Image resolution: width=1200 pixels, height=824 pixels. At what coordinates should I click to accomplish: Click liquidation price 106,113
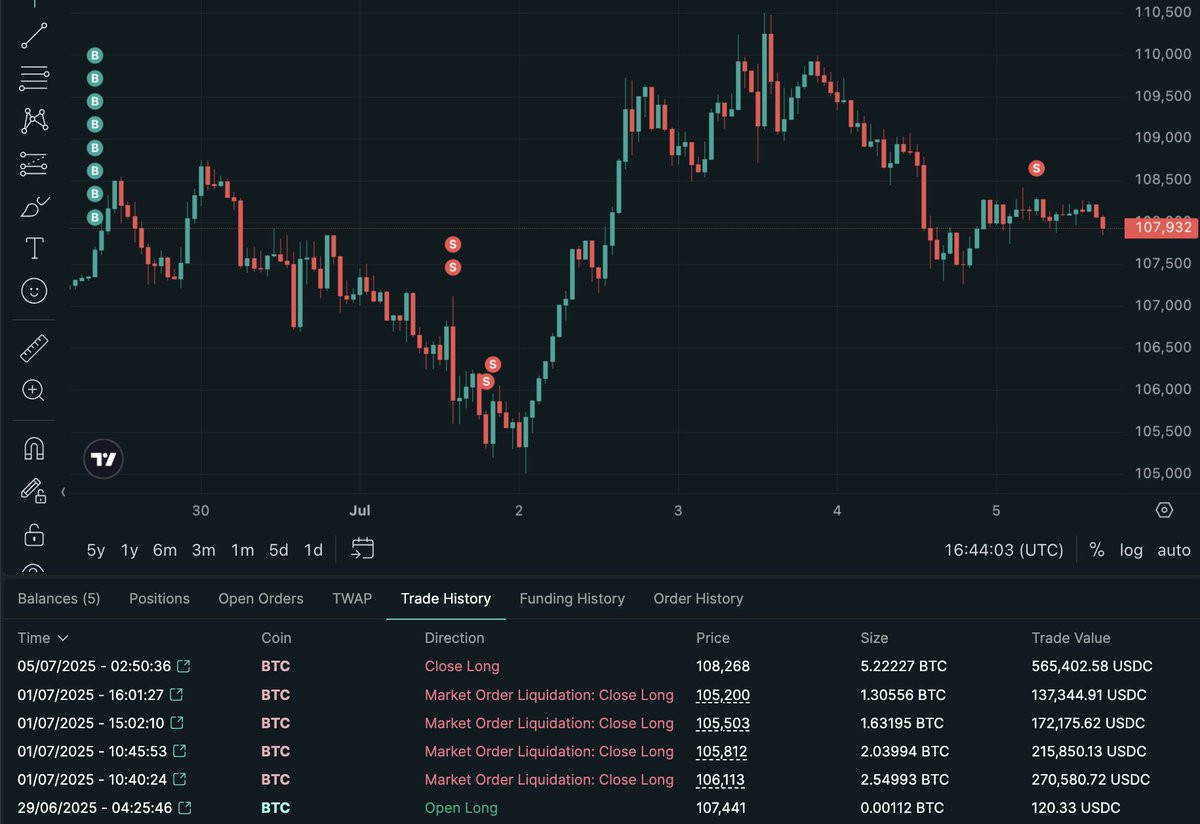(721, 779)
